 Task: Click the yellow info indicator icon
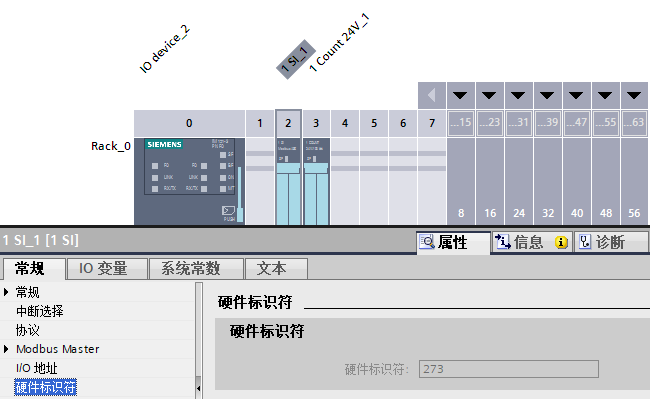pos(561,242)
